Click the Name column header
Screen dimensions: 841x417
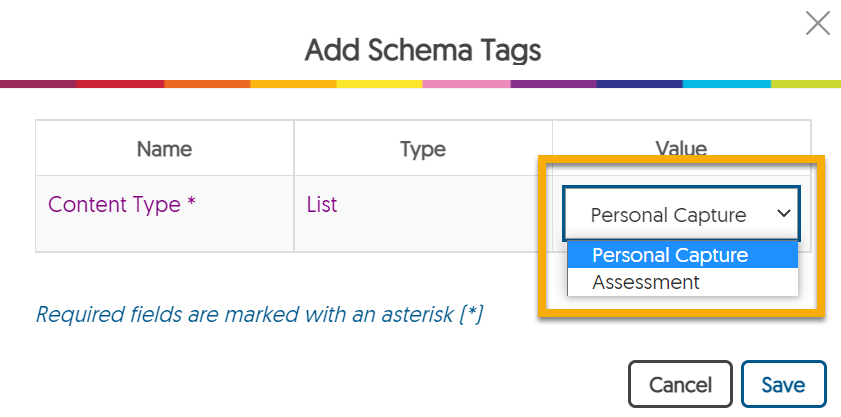click(164, 149)
